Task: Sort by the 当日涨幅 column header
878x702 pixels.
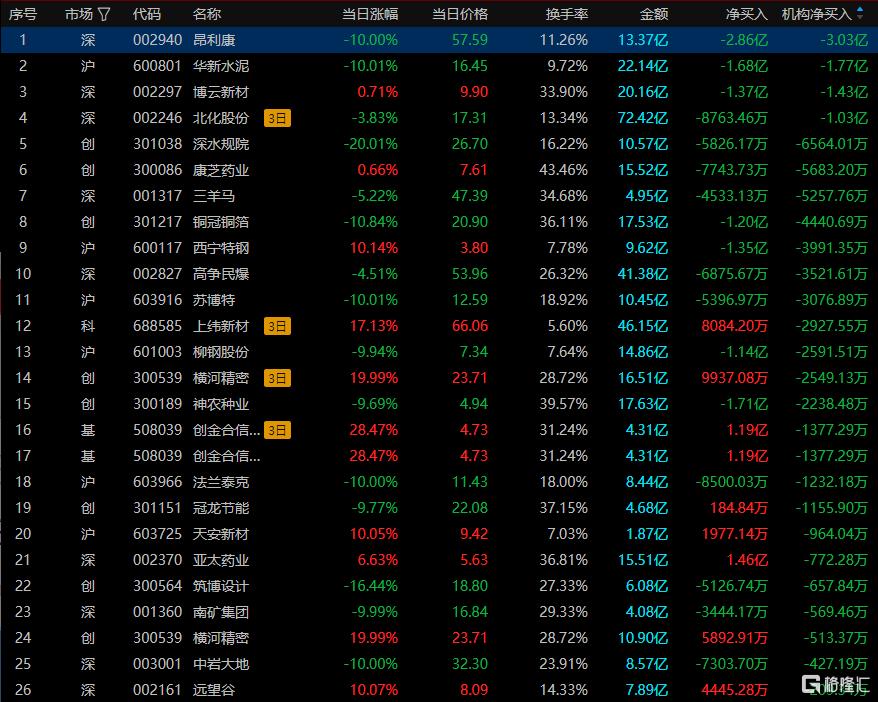Action: point(370,14)
